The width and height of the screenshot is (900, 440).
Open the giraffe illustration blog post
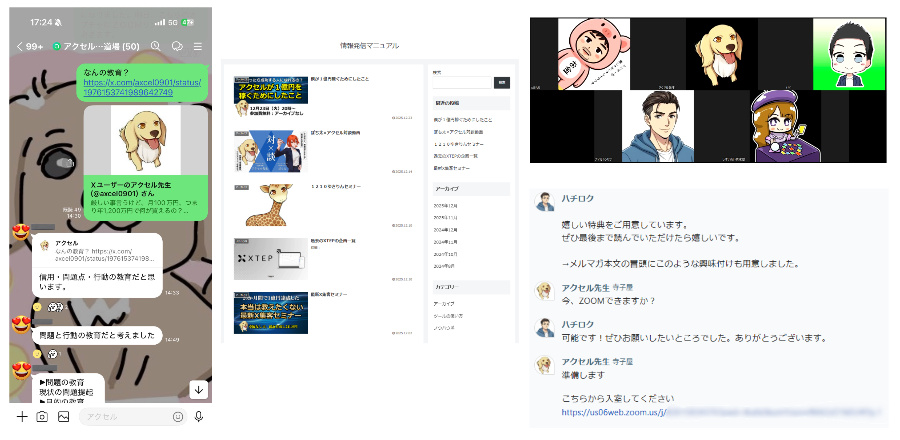pos(271,203)
